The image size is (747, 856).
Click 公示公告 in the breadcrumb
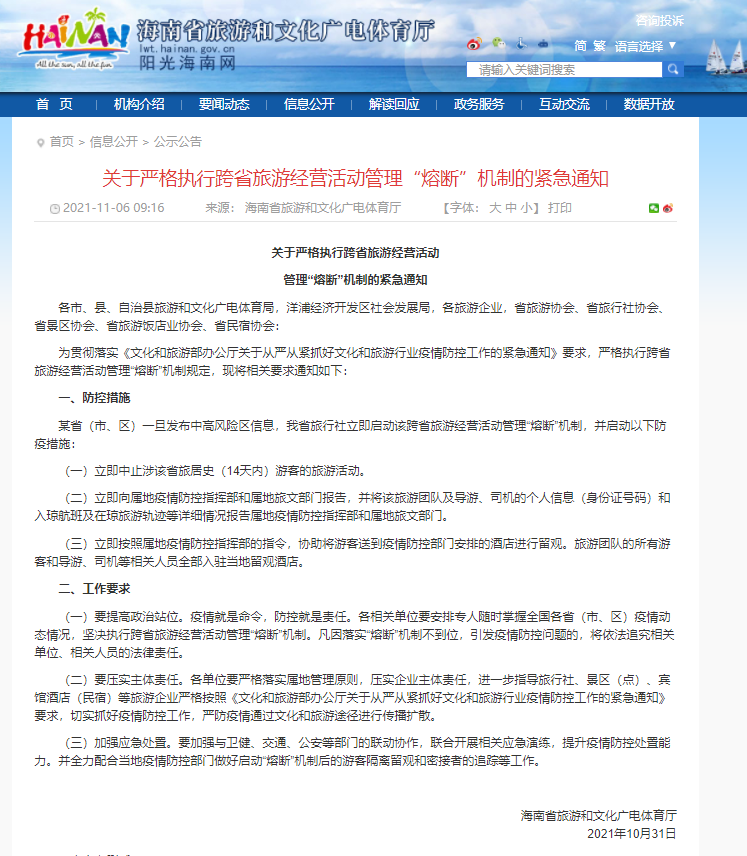click(x=178, y=142)
